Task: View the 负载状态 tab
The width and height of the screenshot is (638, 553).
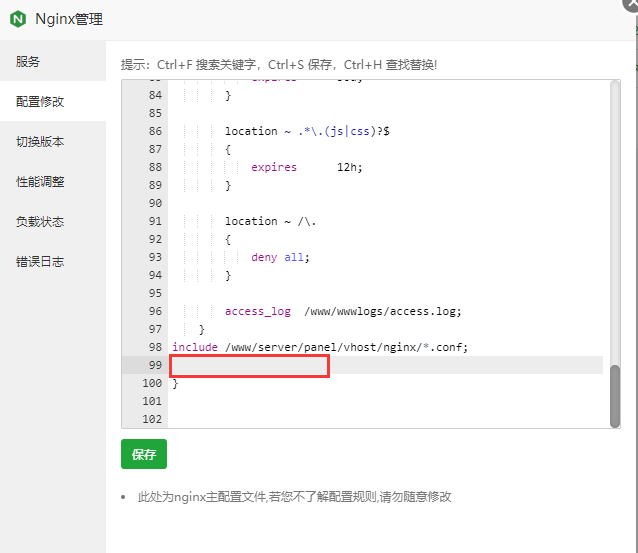Action: pyautogui.click(x=53, y=221)
